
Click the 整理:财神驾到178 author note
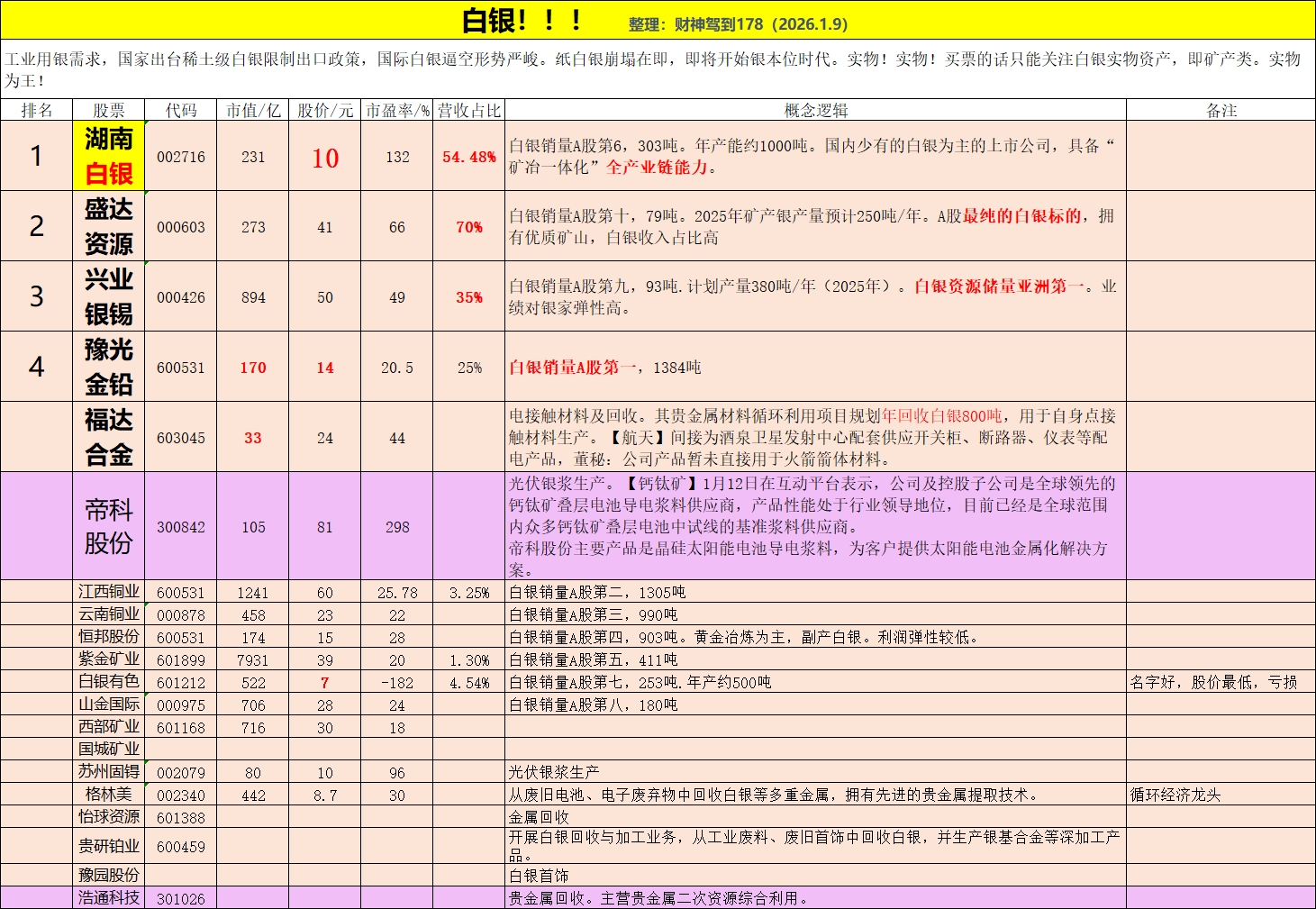pyautogui.click(x=738, y=24)
